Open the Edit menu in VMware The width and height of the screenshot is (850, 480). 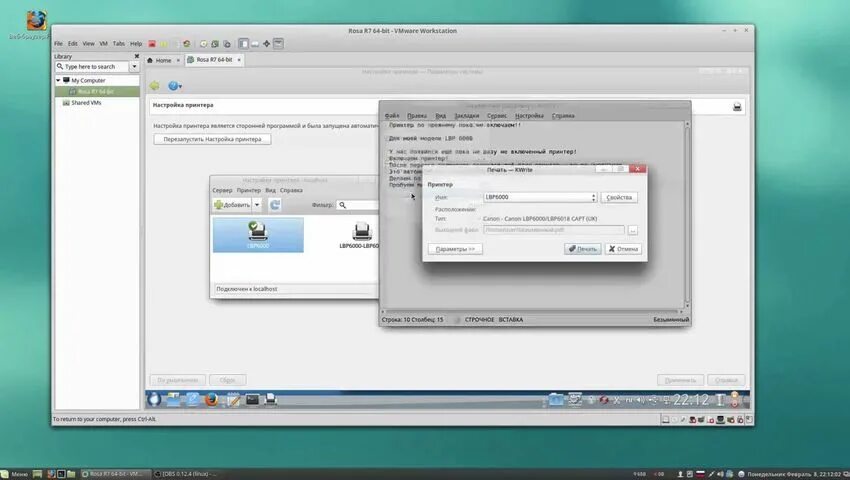73,43
